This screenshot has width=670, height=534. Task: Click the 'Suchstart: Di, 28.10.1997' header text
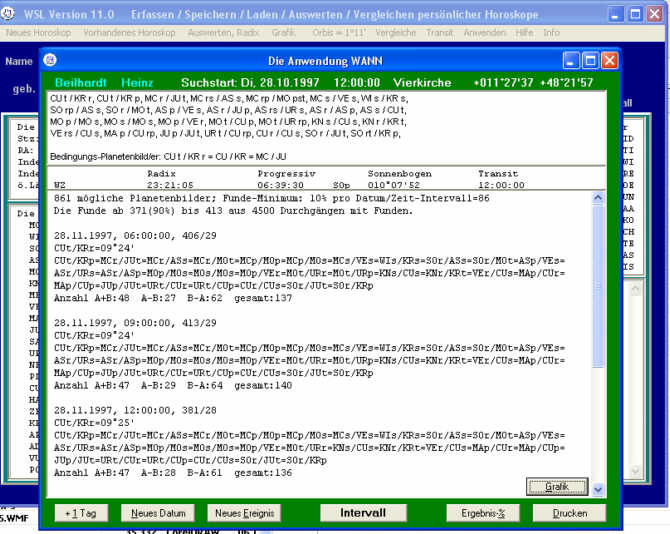point(250,82)
